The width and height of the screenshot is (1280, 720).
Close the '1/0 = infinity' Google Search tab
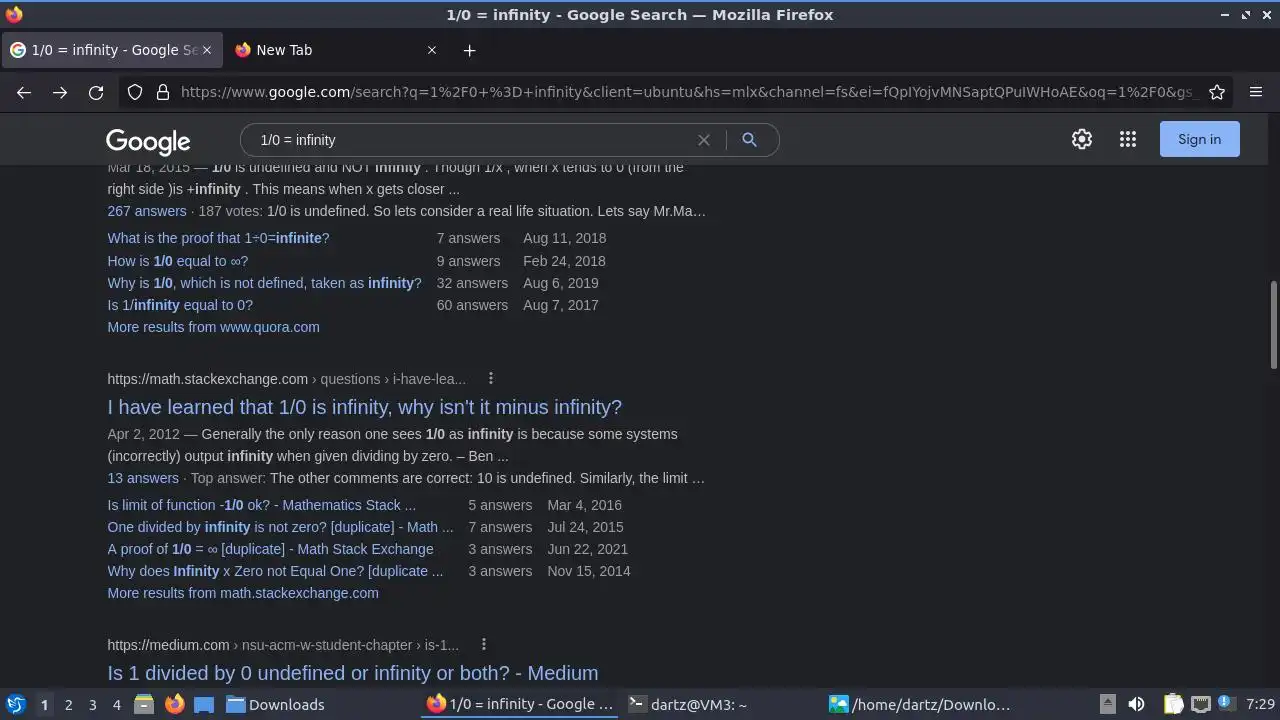pyautogui.click(x=208, y=50)
